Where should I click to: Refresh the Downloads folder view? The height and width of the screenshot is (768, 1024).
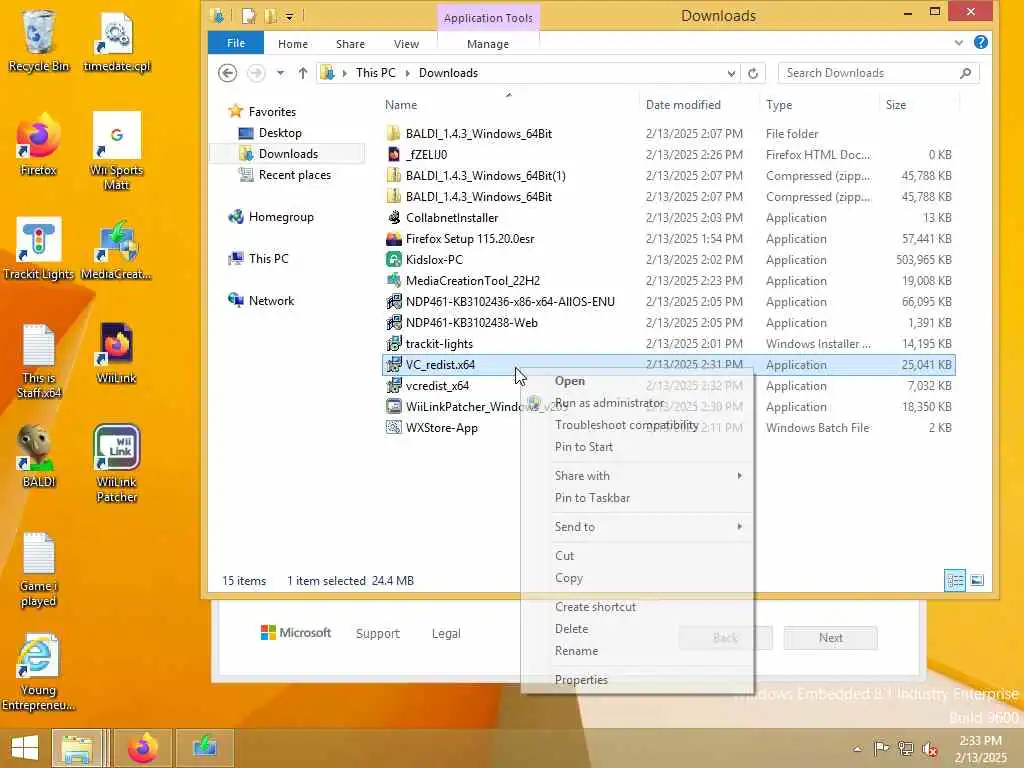(x=753, y=73)
